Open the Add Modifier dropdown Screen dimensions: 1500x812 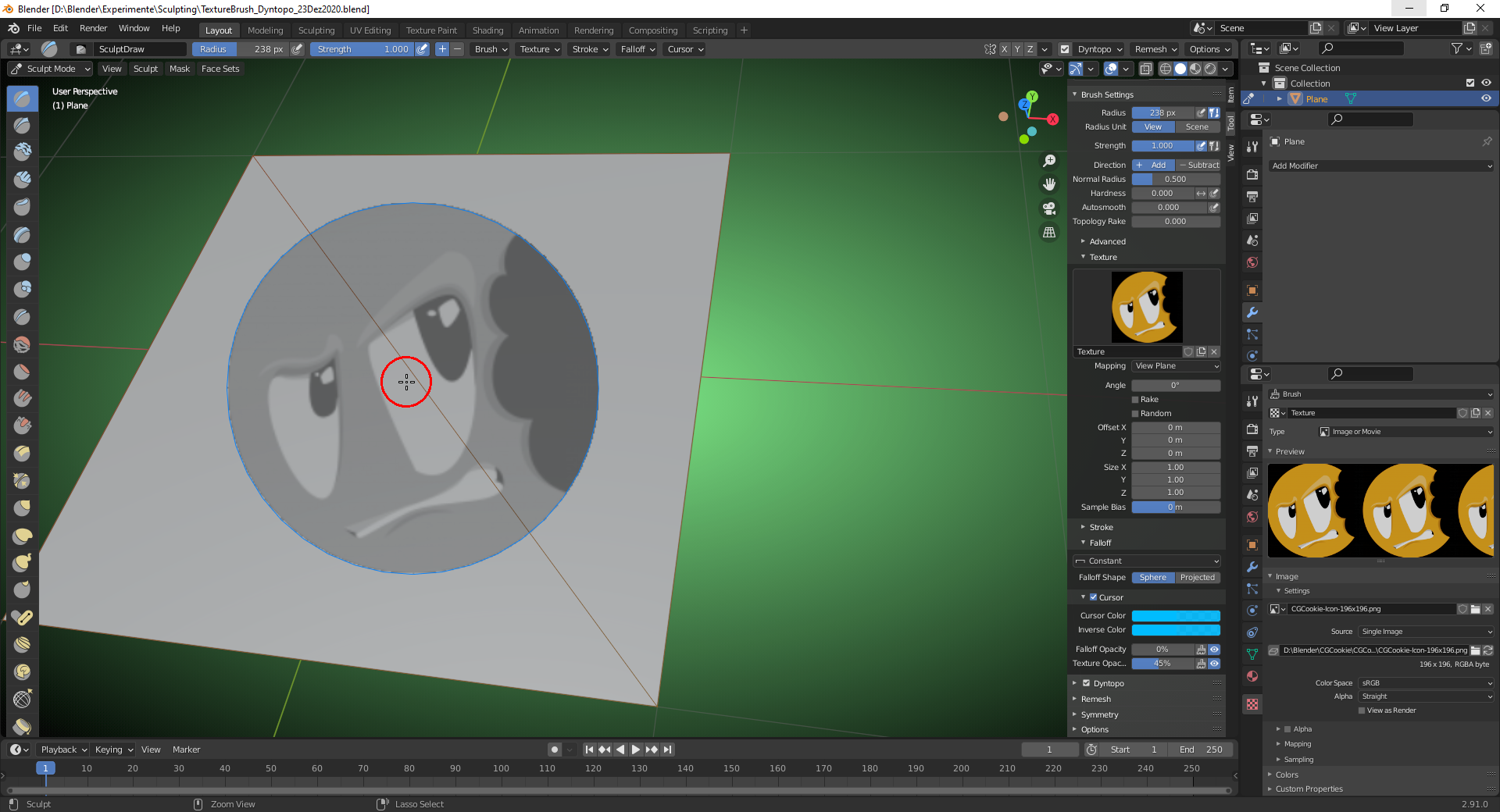tap(1380, 166)
